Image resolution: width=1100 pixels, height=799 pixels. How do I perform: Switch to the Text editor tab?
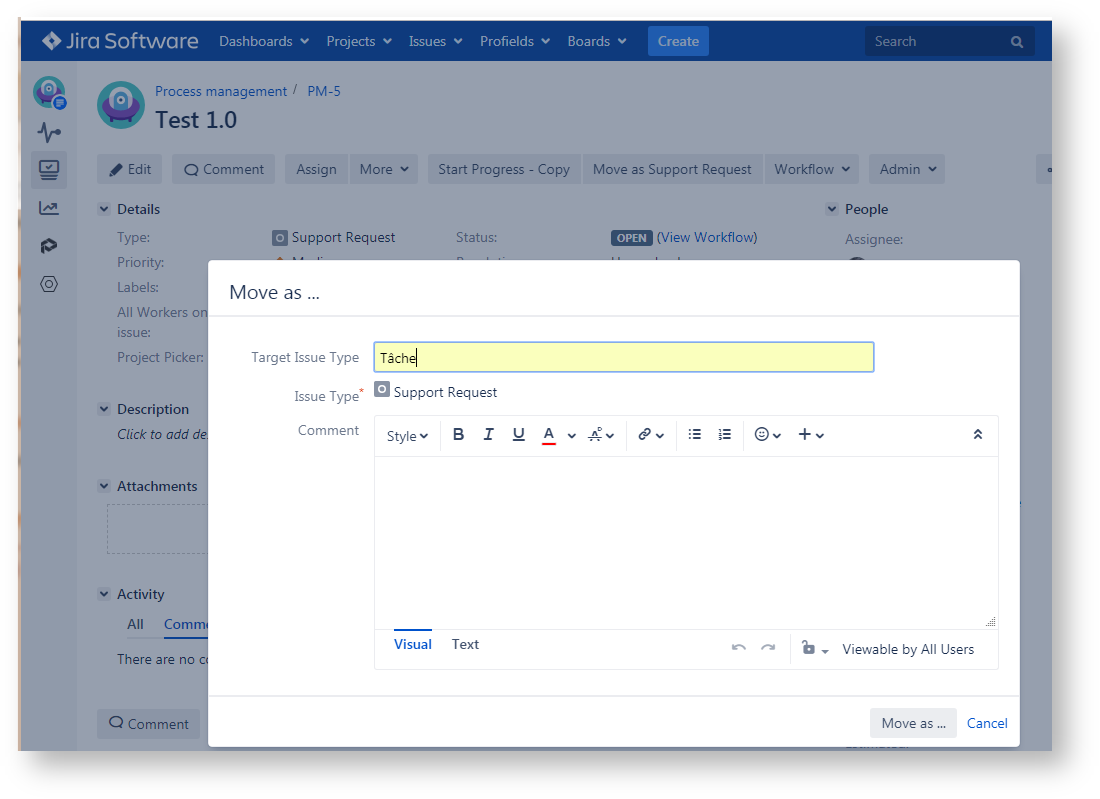tap(465, 645)
